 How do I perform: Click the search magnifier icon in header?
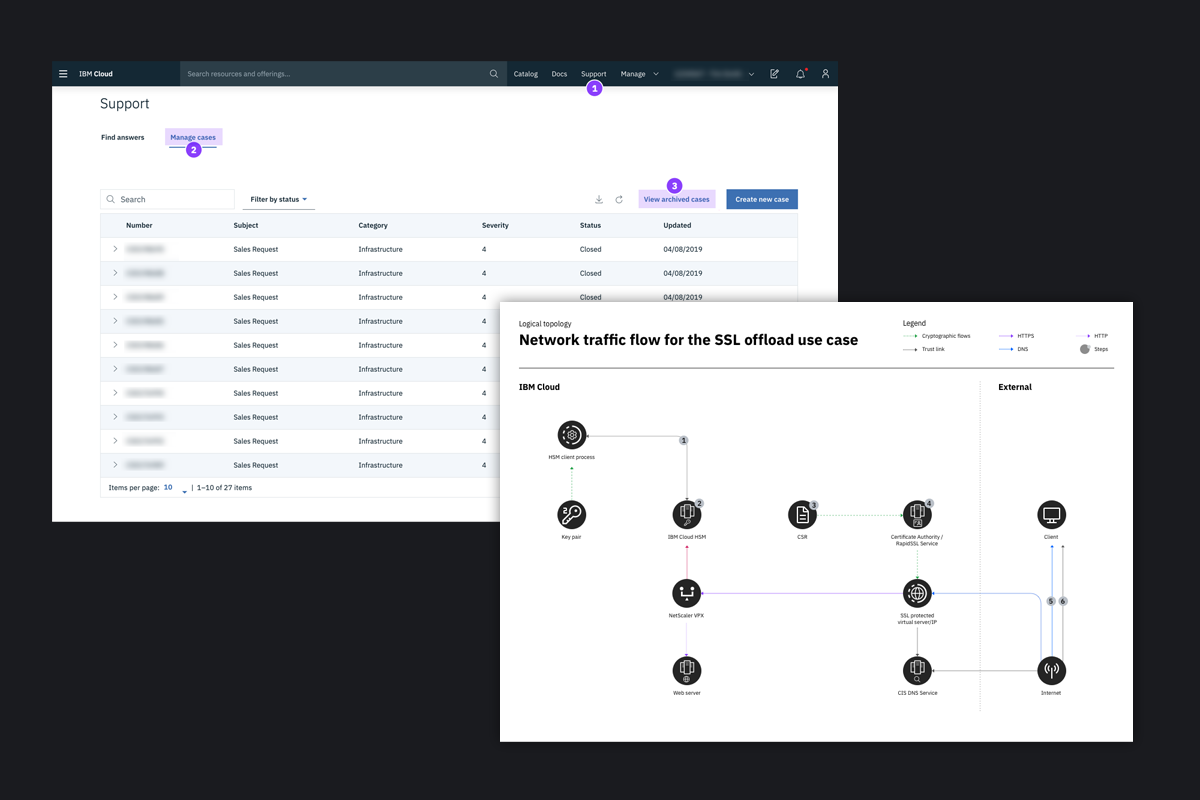point(494,74)
